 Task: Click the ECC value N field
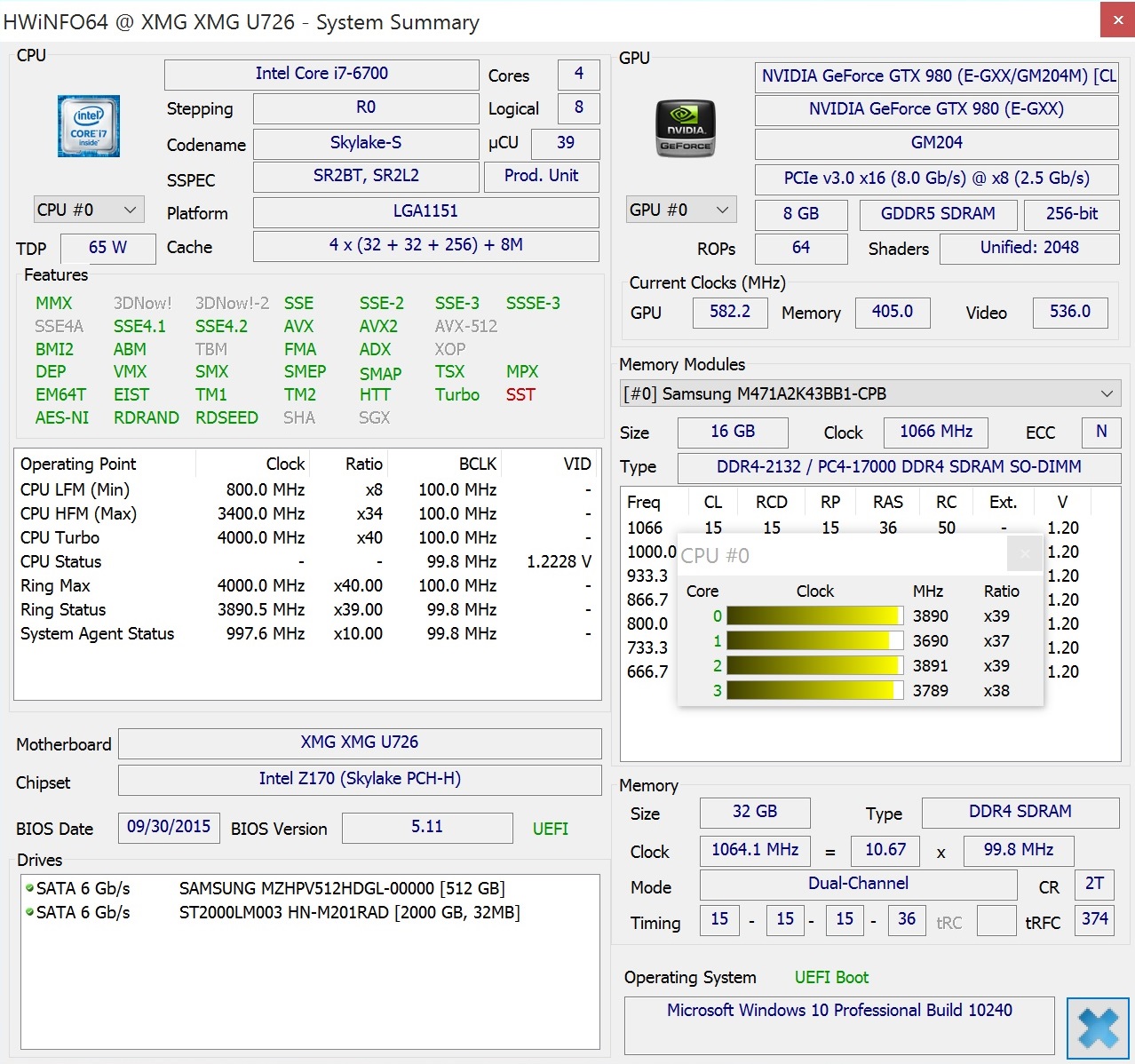click(x=1101, y=432)
